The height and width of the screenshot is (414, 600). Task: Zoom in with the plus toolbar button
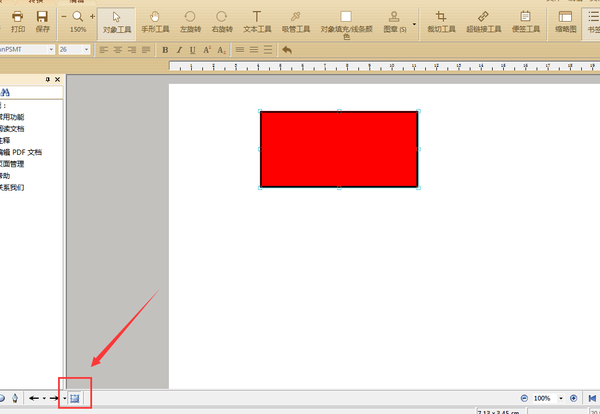tap(93, 16)
